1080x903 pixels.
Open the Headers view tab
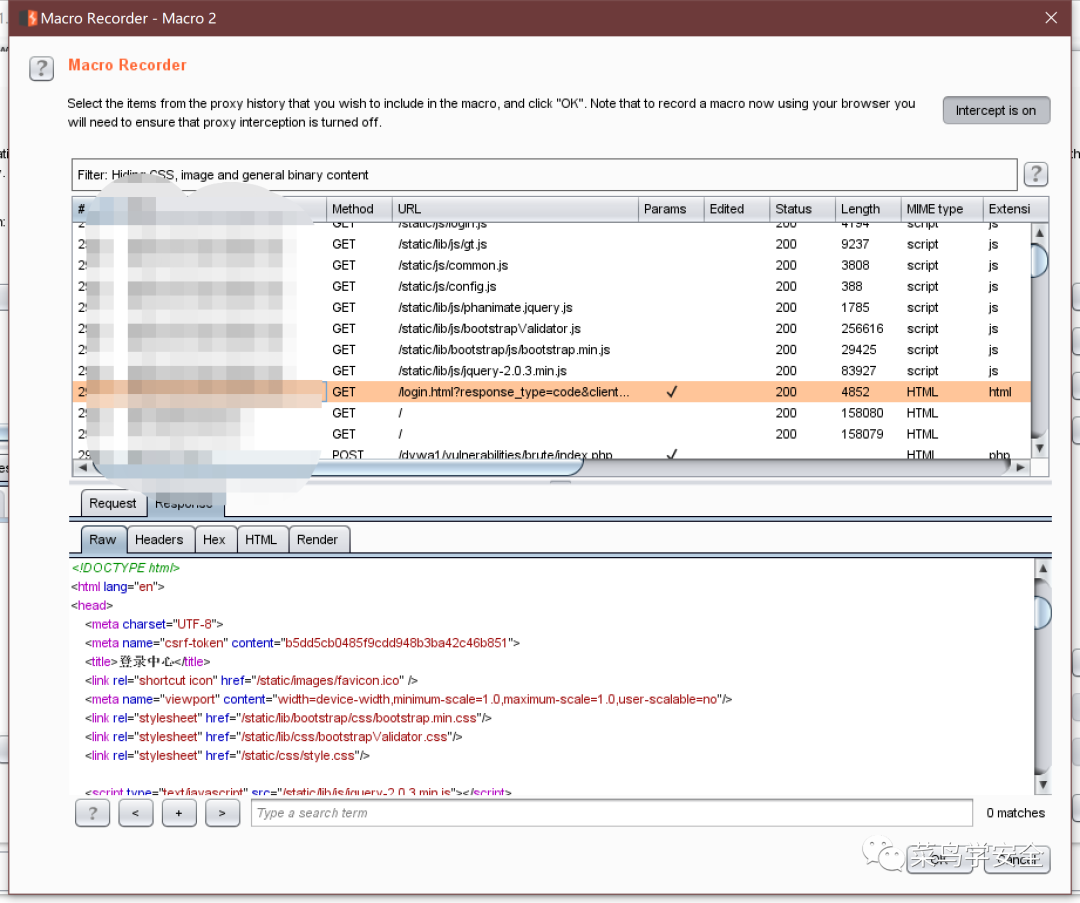coord(159,539)
